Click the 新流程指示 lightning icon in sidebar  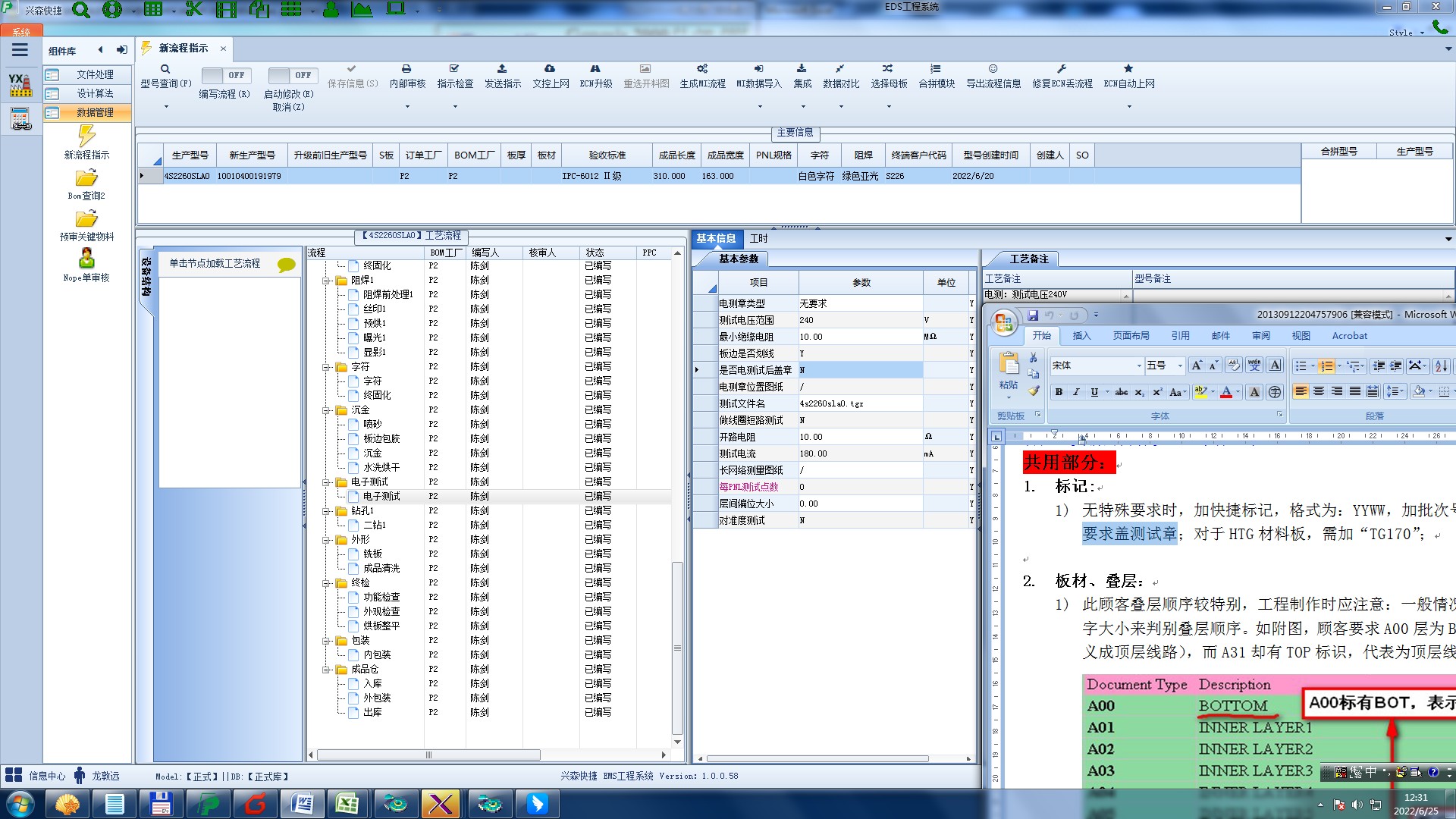(x=86, y=136)
